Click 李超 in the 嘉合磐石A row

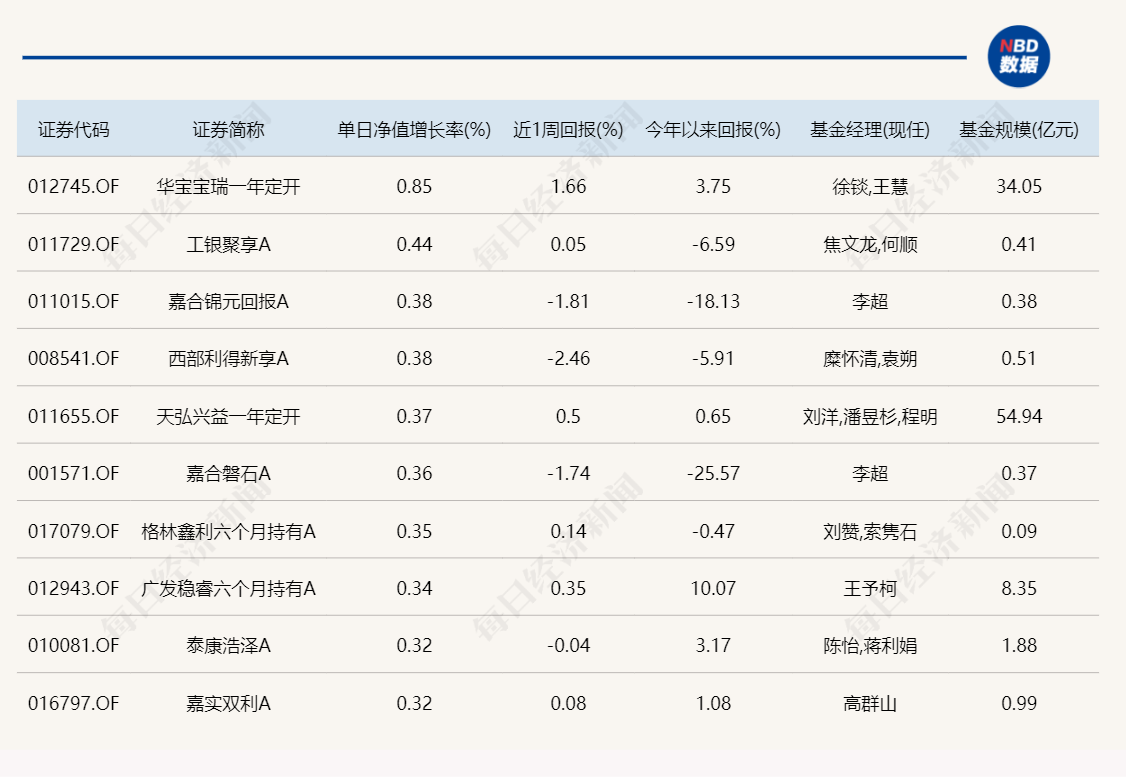click(870, 473)
